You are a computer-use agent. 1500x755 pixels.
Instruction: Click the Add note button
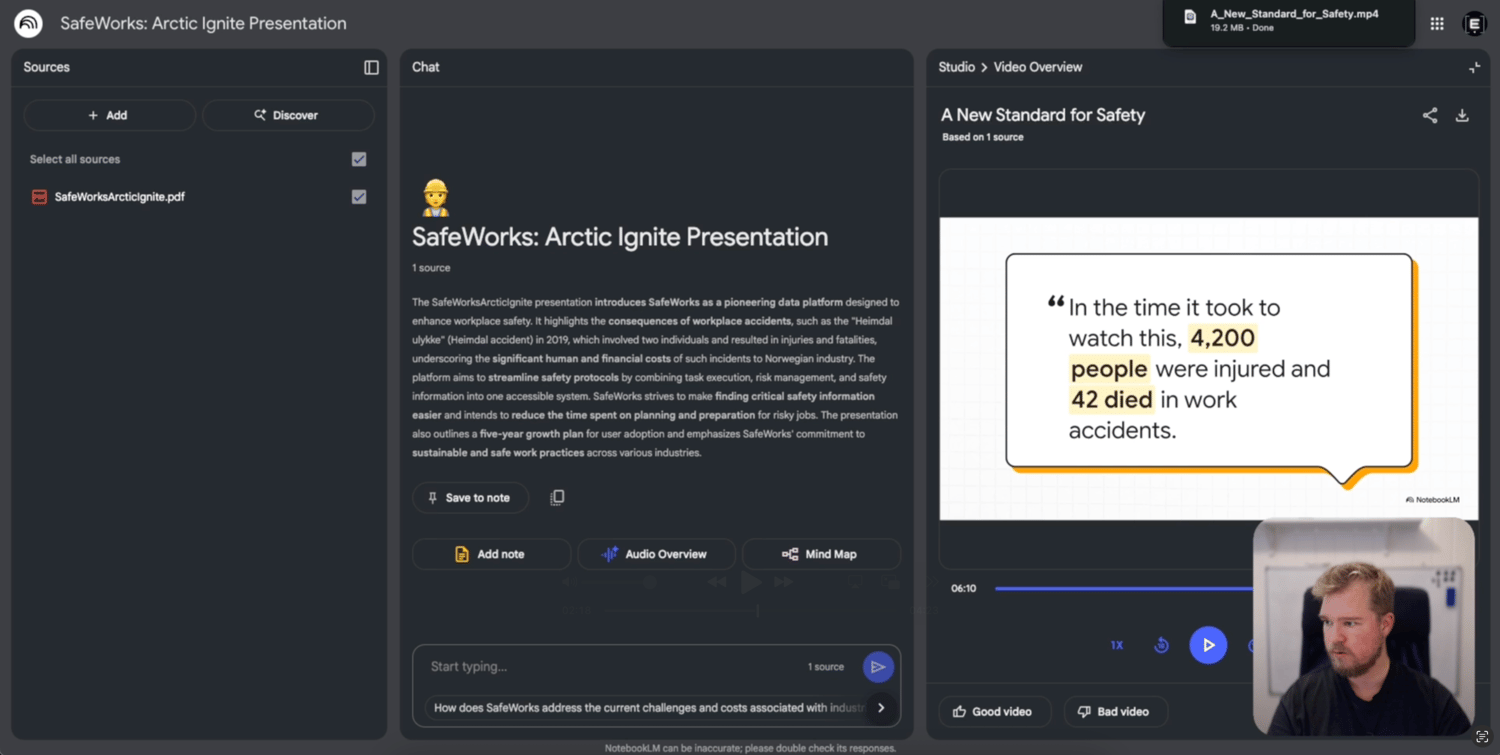[491, 554]
